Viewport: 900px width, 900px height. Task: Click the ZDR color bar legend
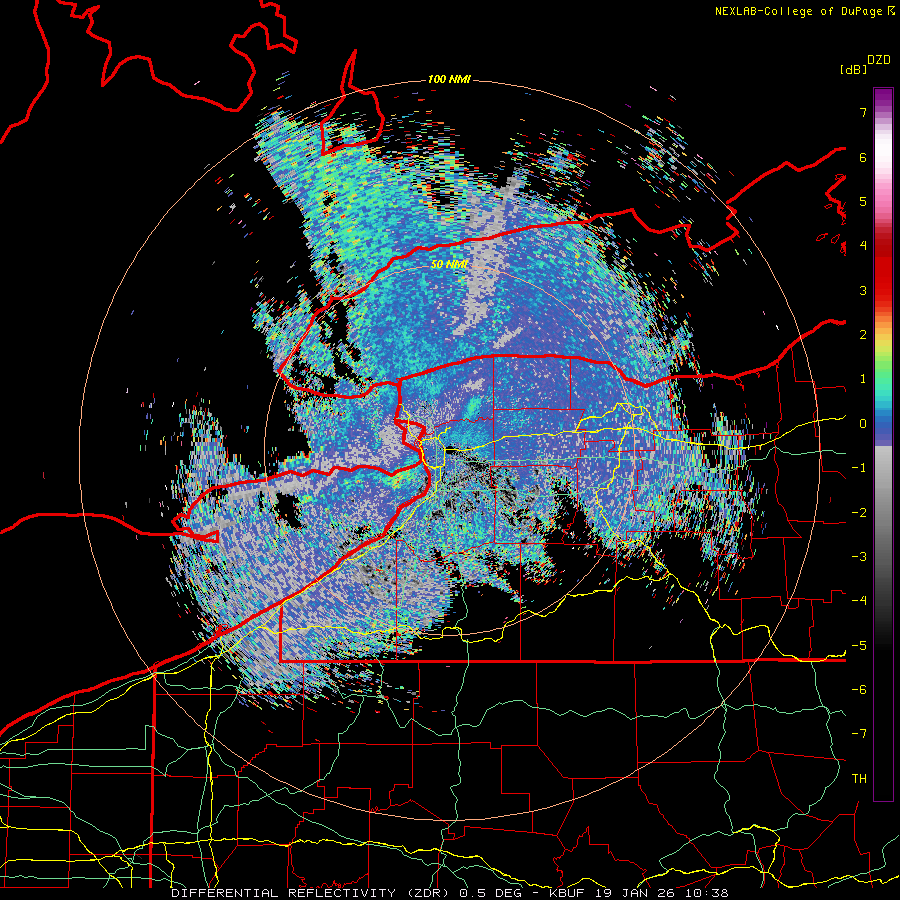click(x=883, y=444)
